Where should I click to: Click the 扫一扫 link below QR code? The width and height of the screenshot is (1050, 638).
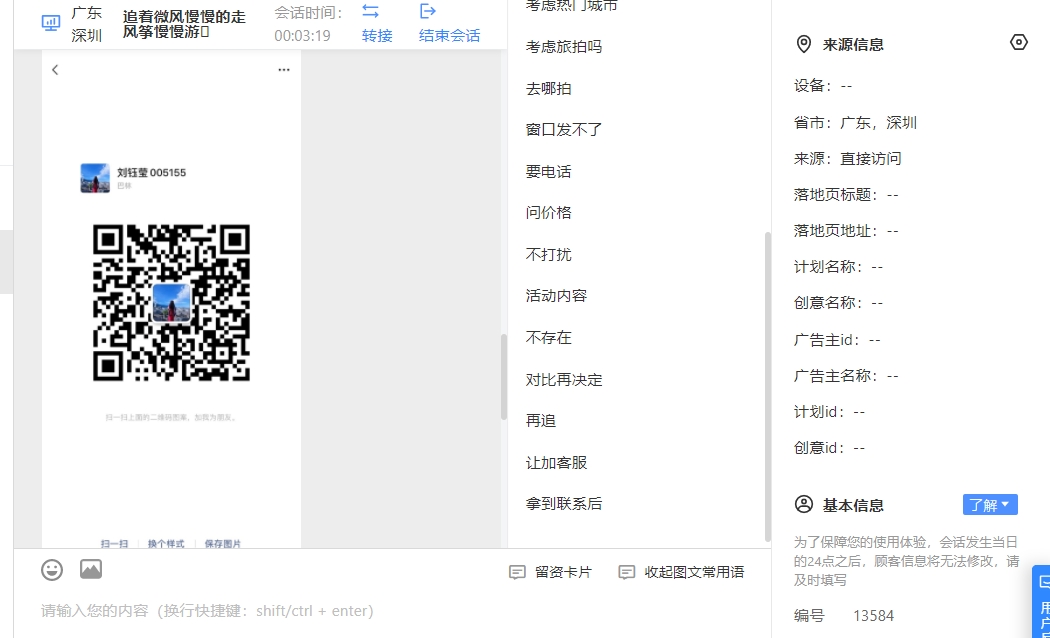tap(115, 544)
